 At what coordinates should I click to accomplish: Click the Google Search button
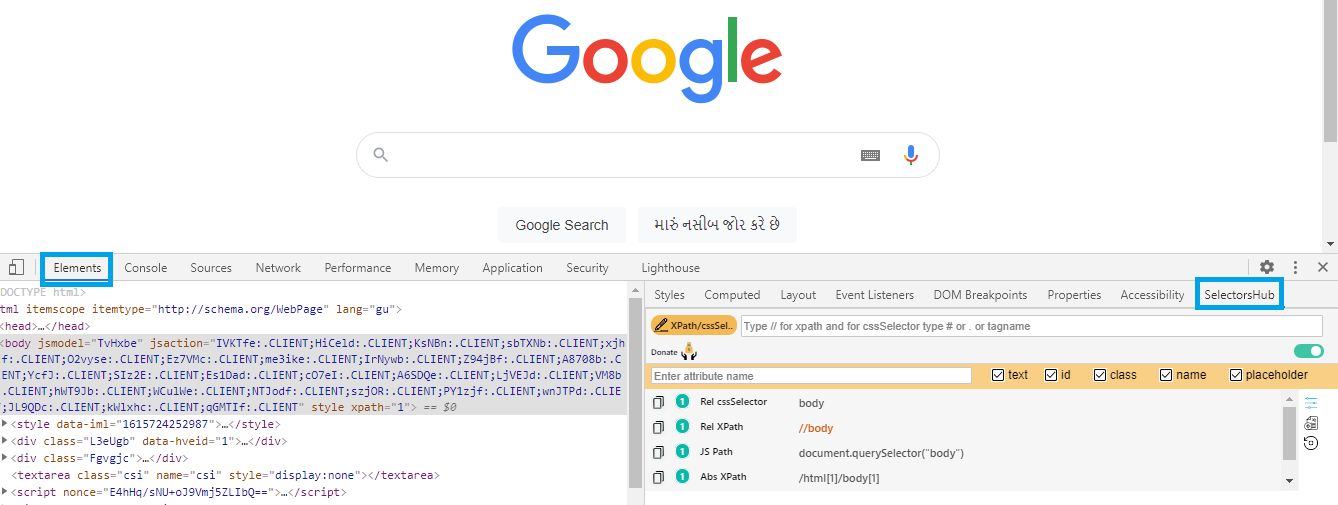[x=562, y=225]
